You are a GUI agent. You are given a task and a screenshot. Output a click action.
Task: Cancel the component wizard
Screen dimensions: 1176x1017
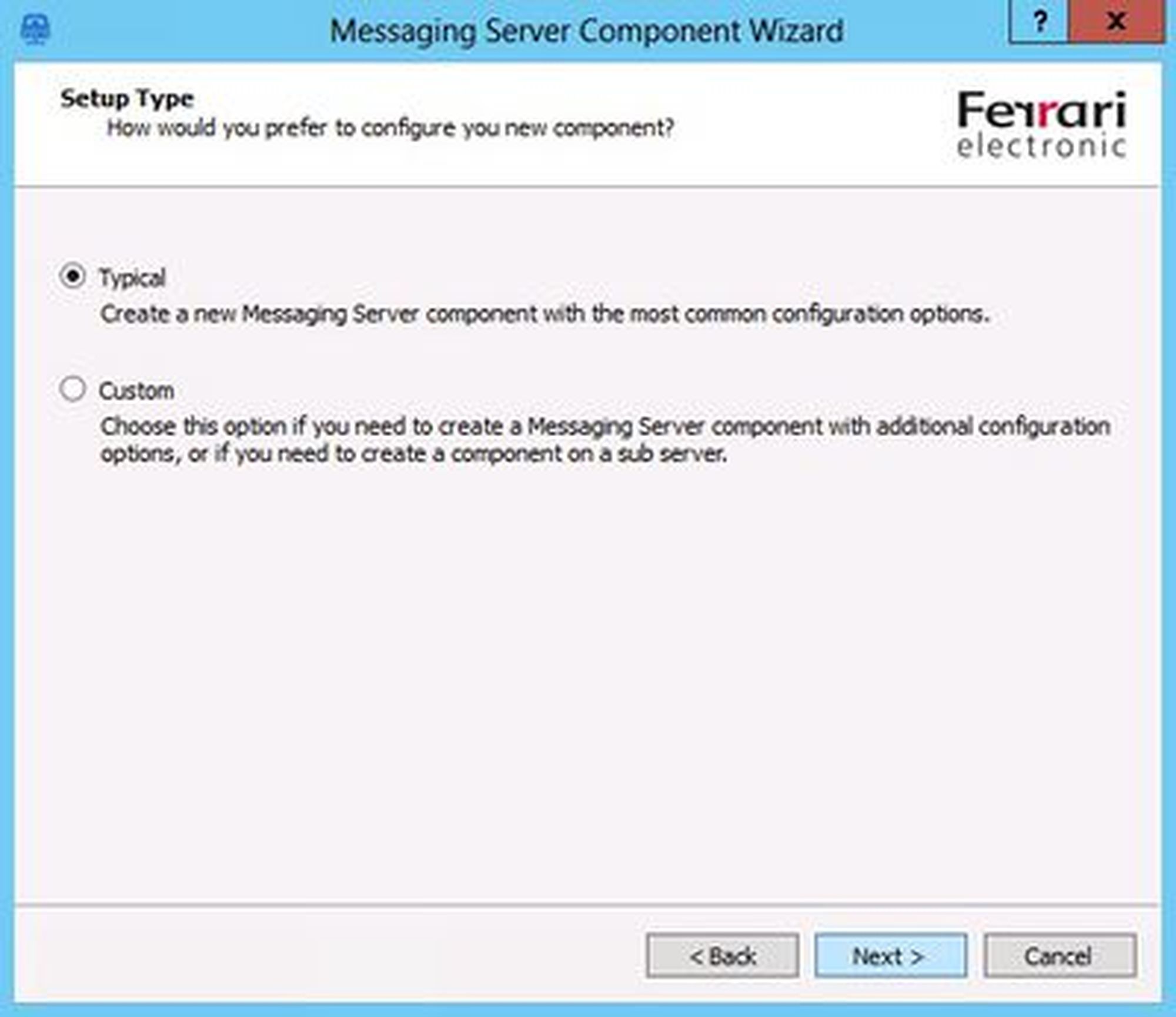(1060, 956)
